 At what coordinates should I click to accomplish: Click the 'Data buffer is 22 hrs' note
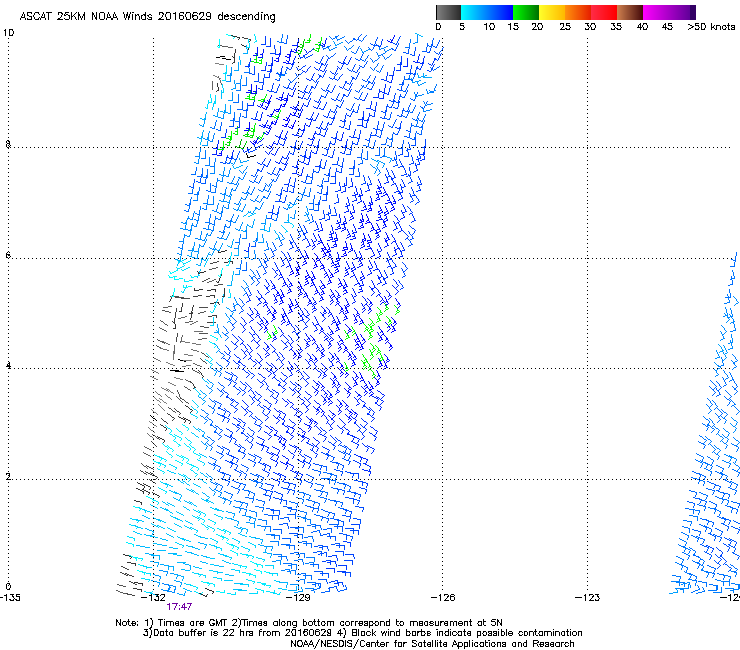point(362,633)
